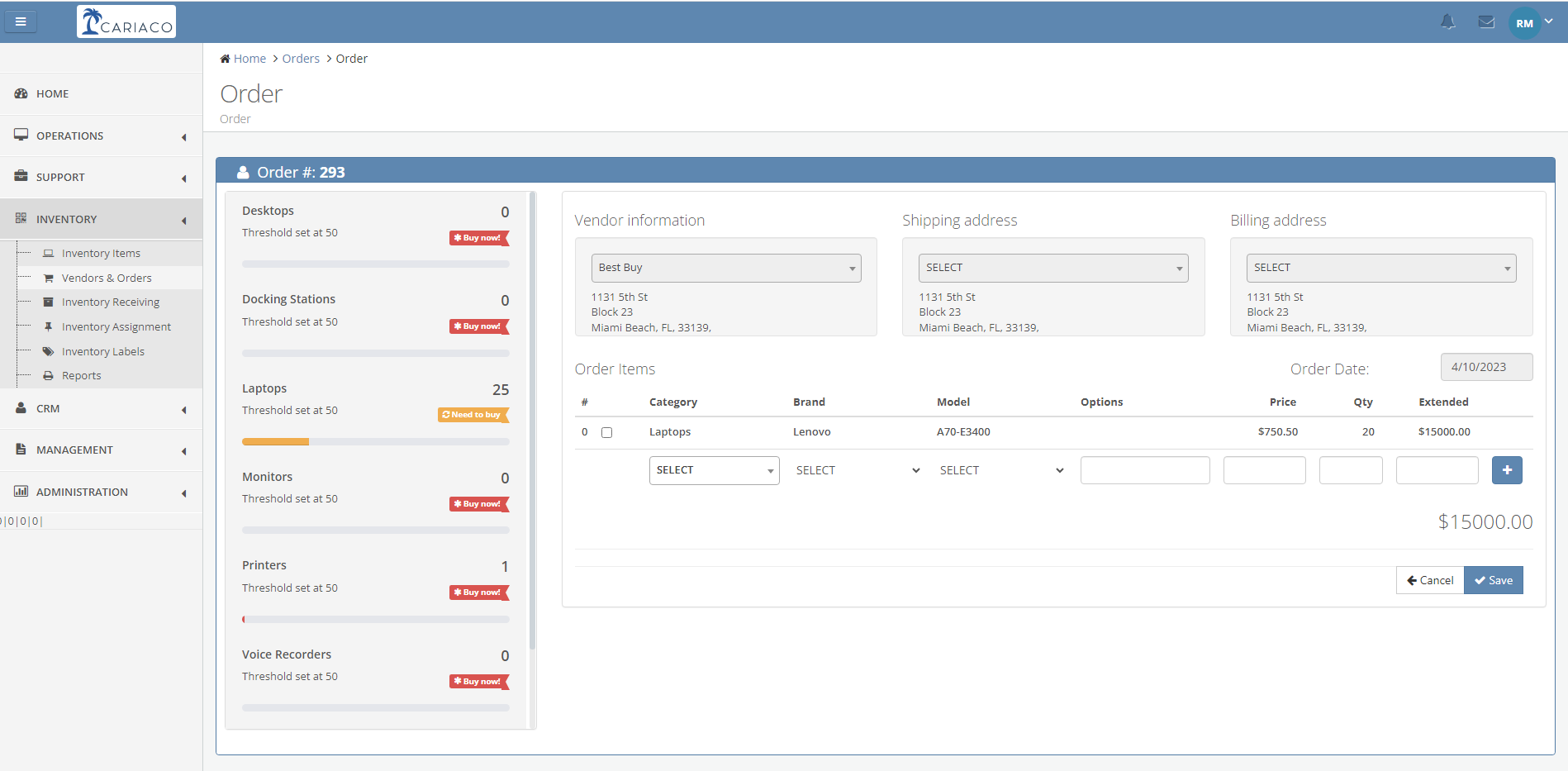1568x771 pixels.
Task: Open the notifications bell icon
Action: tap(1447, 22)
